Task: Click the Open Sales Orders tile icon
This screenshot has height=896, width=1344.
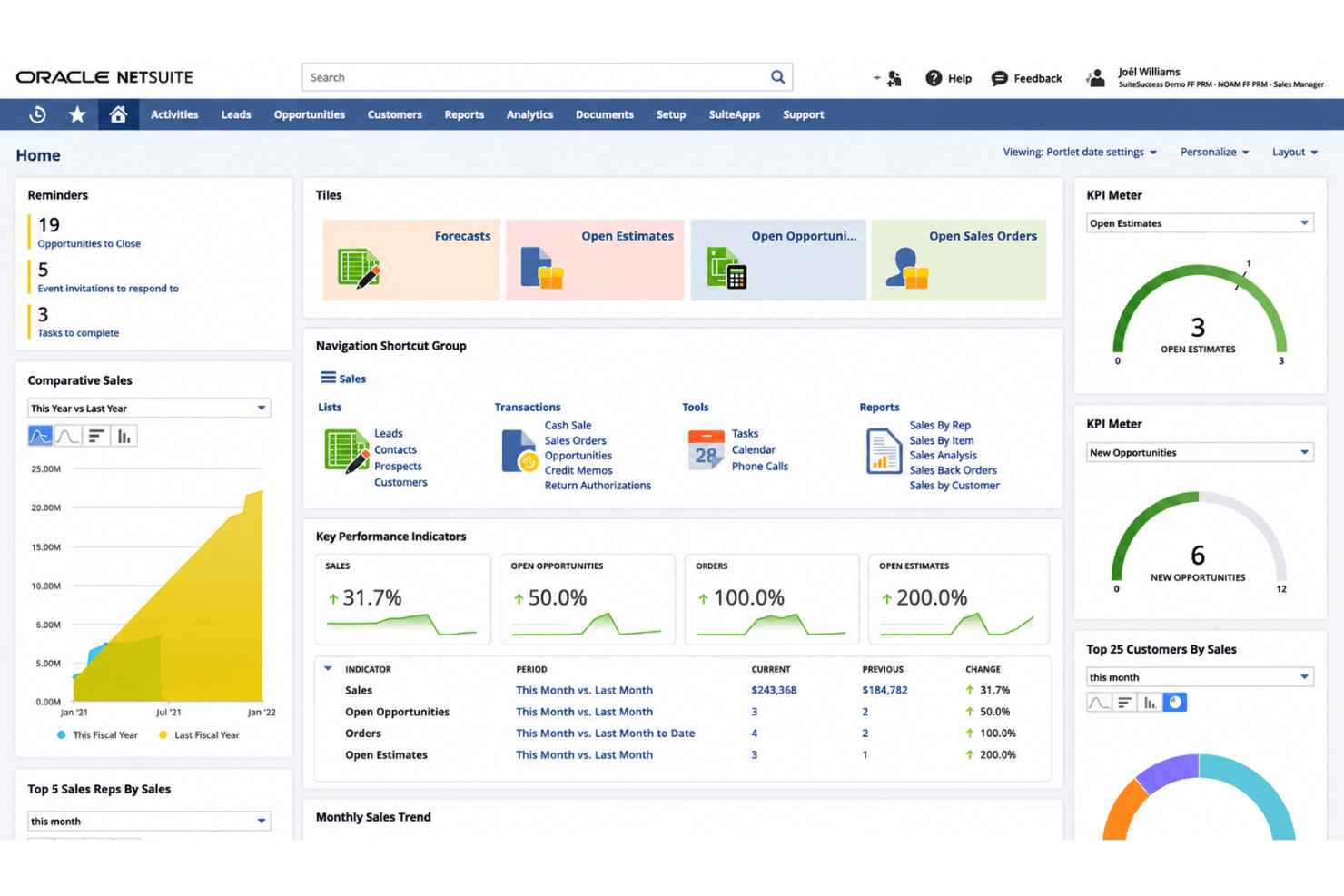Action: pos(907,269)
